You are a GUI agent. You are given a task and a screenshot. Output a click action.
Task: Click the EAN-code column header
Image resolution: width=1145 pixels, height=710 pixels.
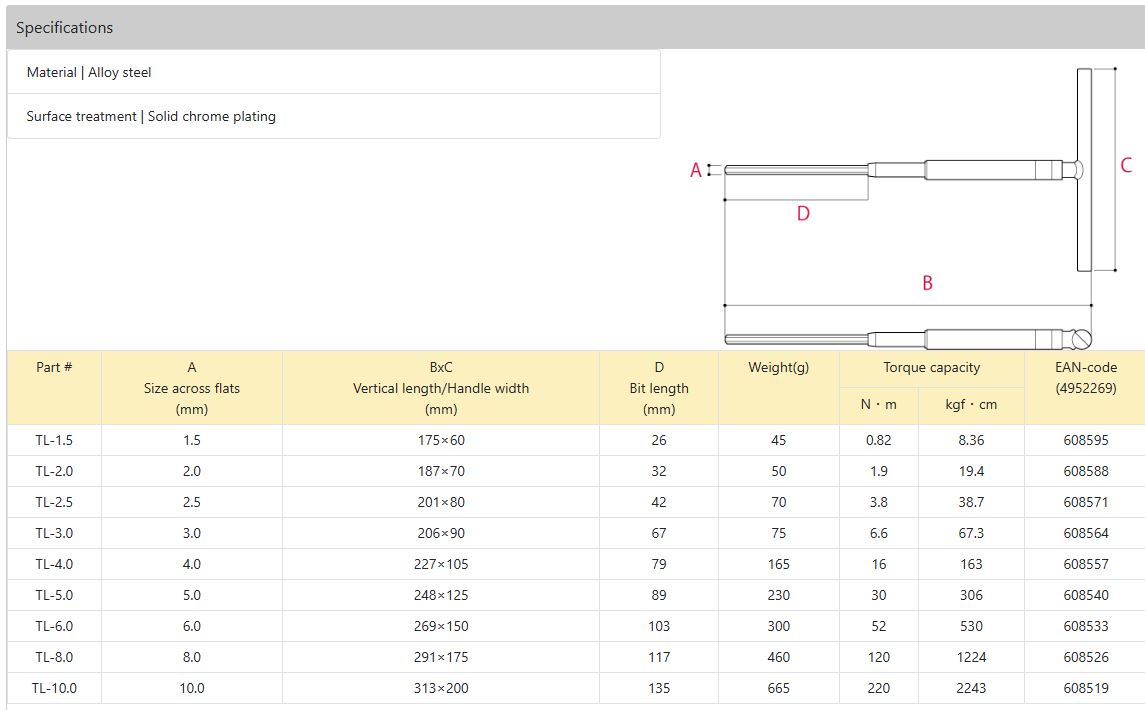coord(1085,377)
